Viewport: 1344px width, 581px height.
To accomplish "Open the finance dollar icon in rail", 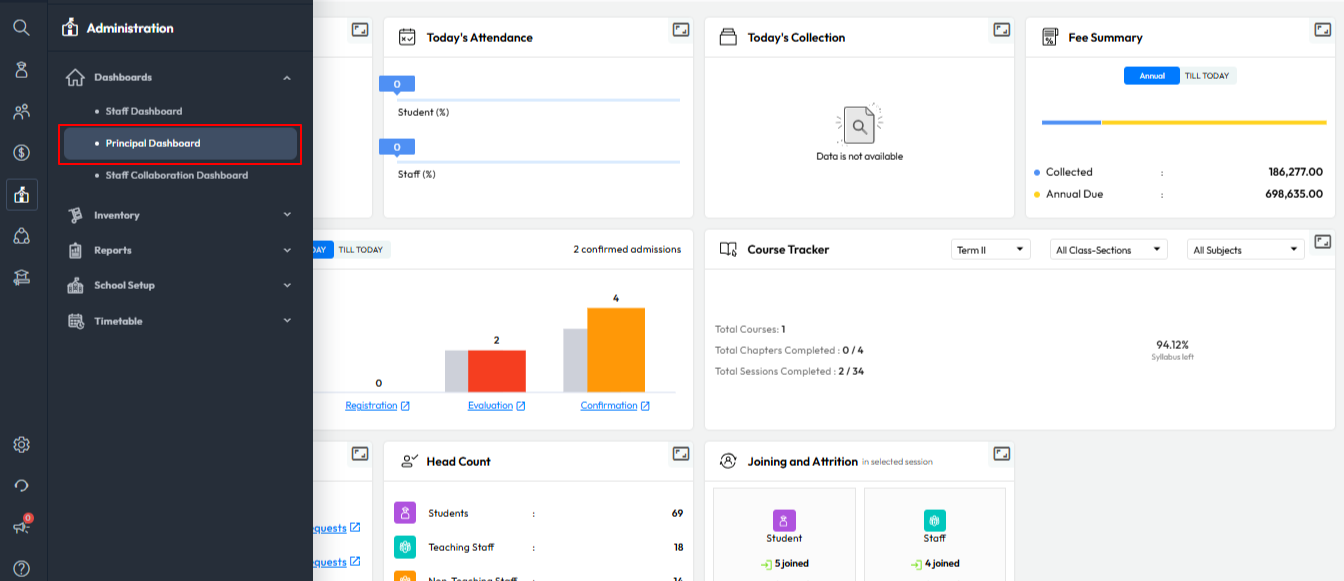I will (x=21, y=153).
